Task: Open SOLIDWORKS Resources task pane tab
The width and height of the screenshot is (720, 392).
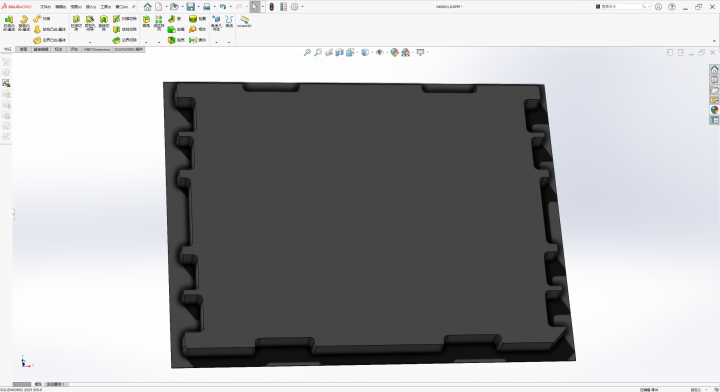Action: click(x=714, y=69)
